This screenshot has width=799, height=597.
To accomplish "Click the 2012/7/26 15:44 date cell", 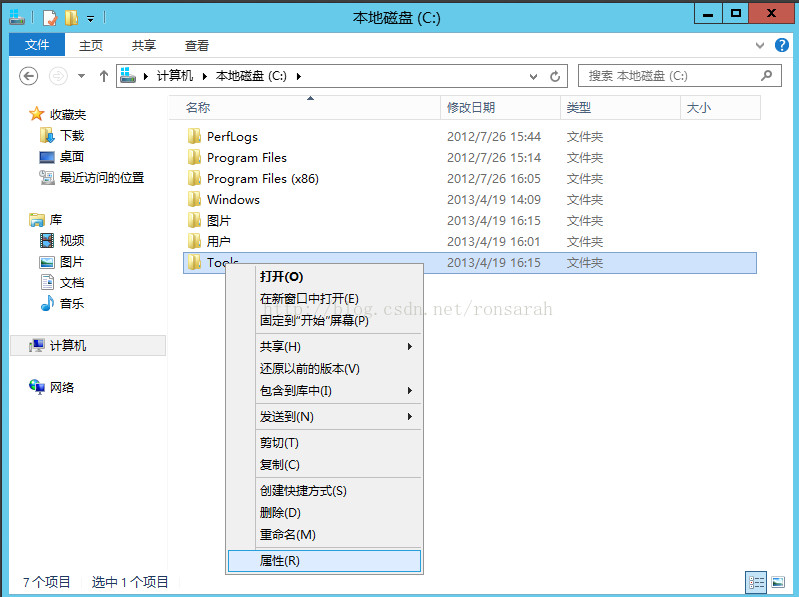I will click(494, 137).
